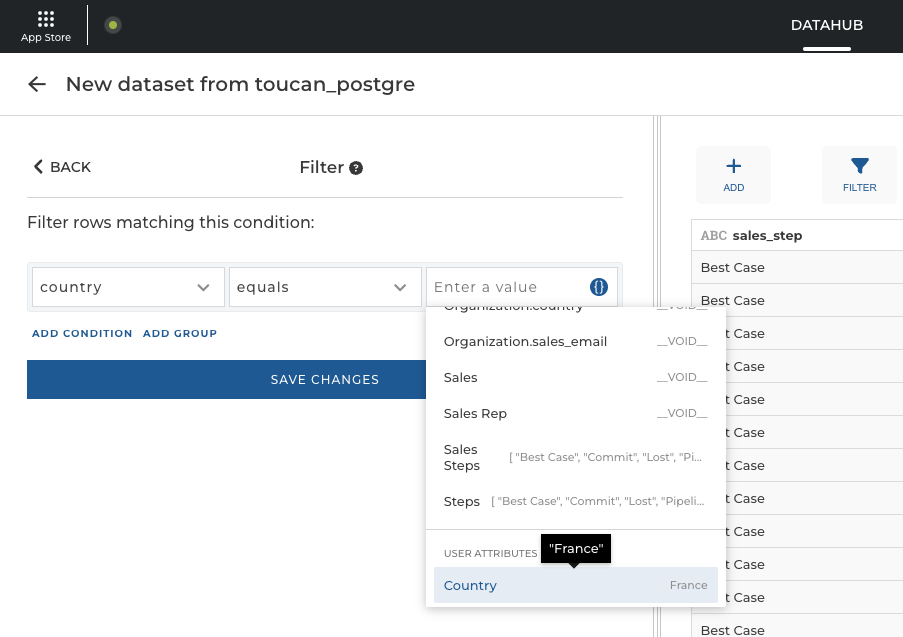
Task: Click the back arrow beside dataset title
Action: pos(37,84)
